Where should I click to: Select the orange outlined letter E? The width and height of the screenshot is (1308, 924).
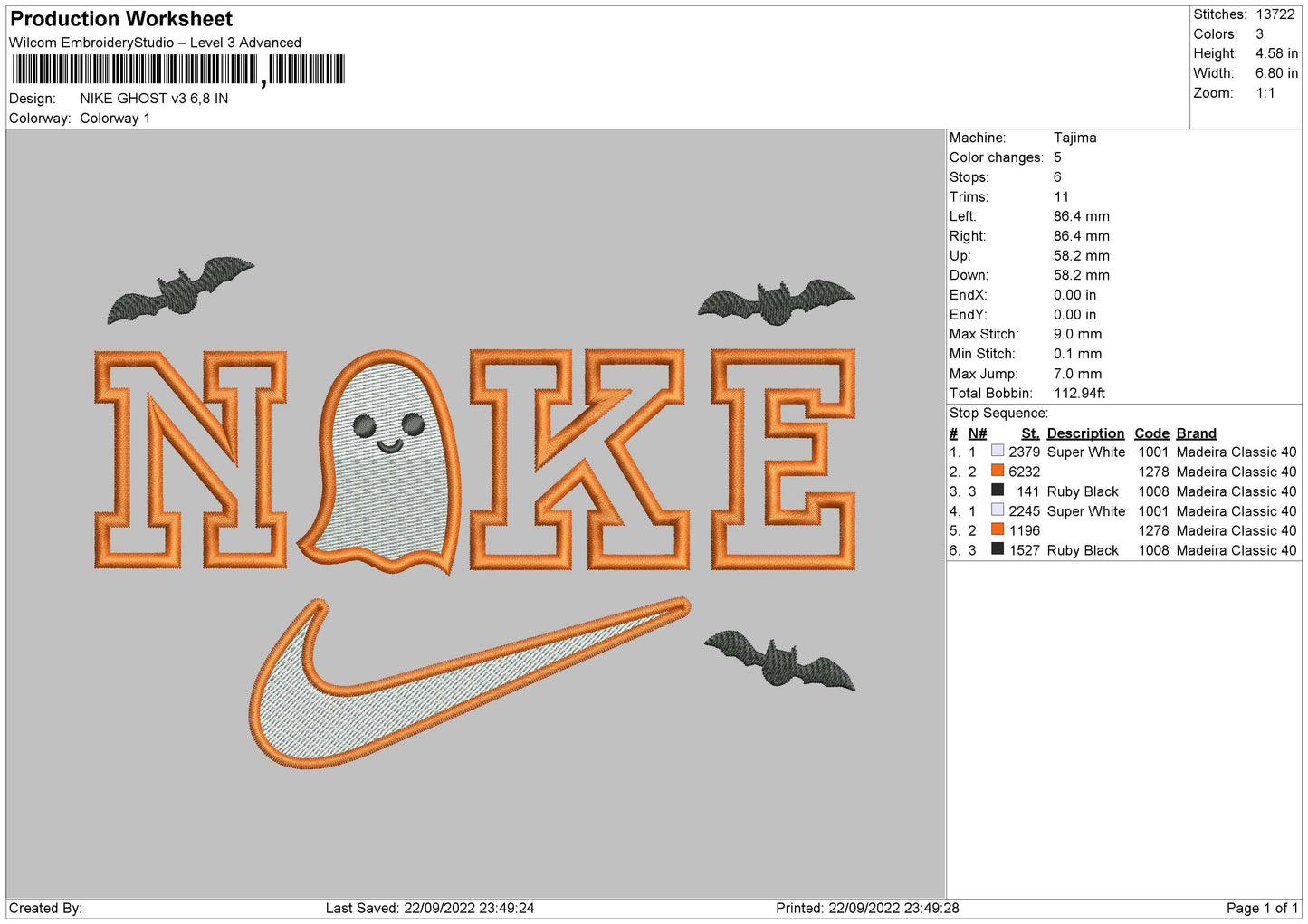pos(783,459)
